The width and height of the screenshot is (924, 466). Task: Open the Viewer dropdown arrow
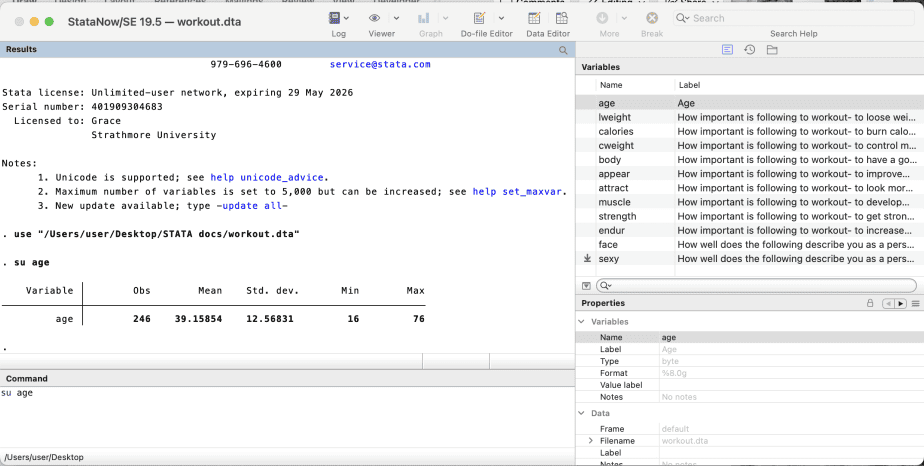396,18
